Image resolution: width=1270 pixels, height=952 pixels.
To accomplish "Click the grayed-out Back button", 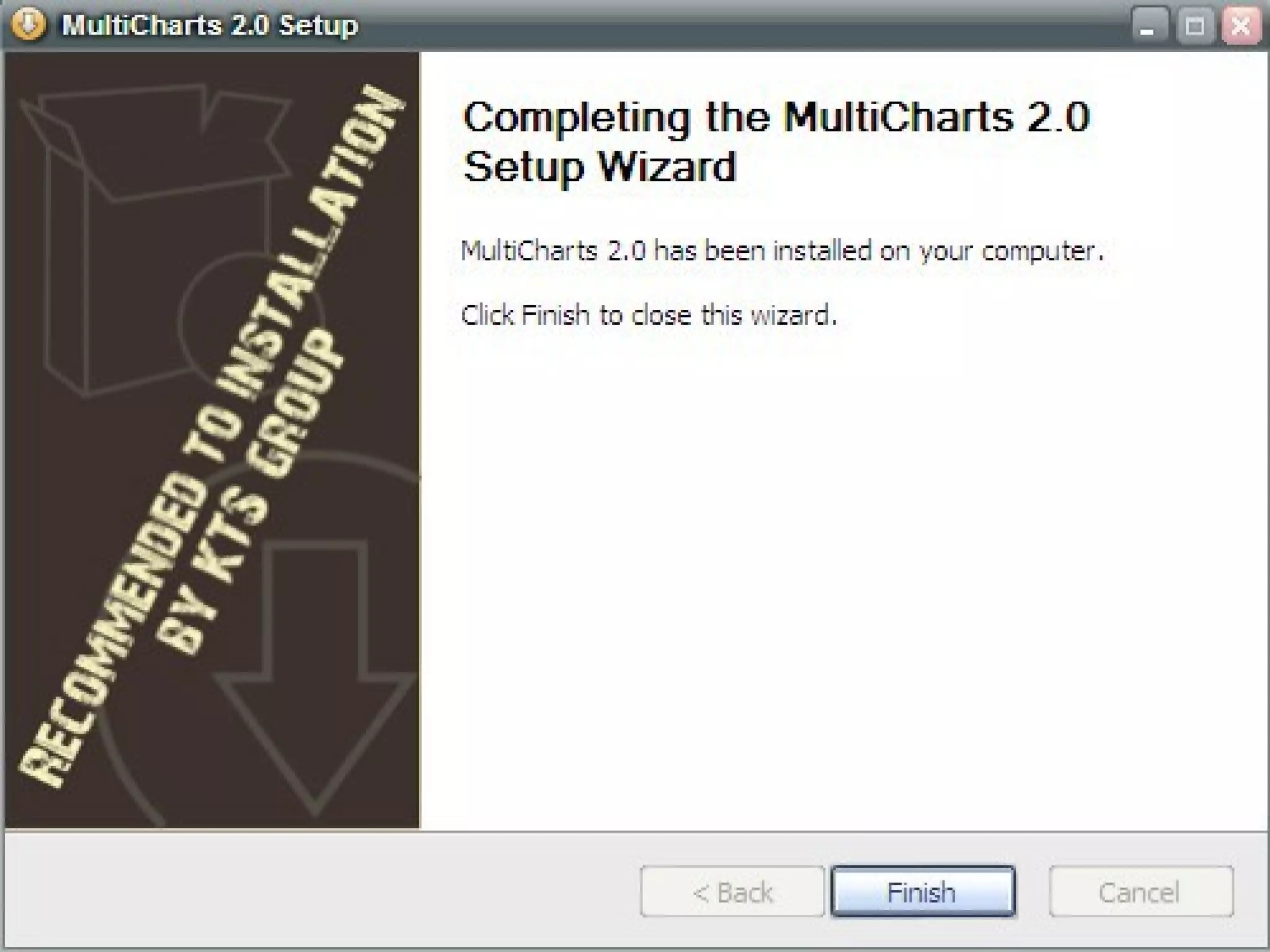I will pyautogui.click(x=732, y=891).
